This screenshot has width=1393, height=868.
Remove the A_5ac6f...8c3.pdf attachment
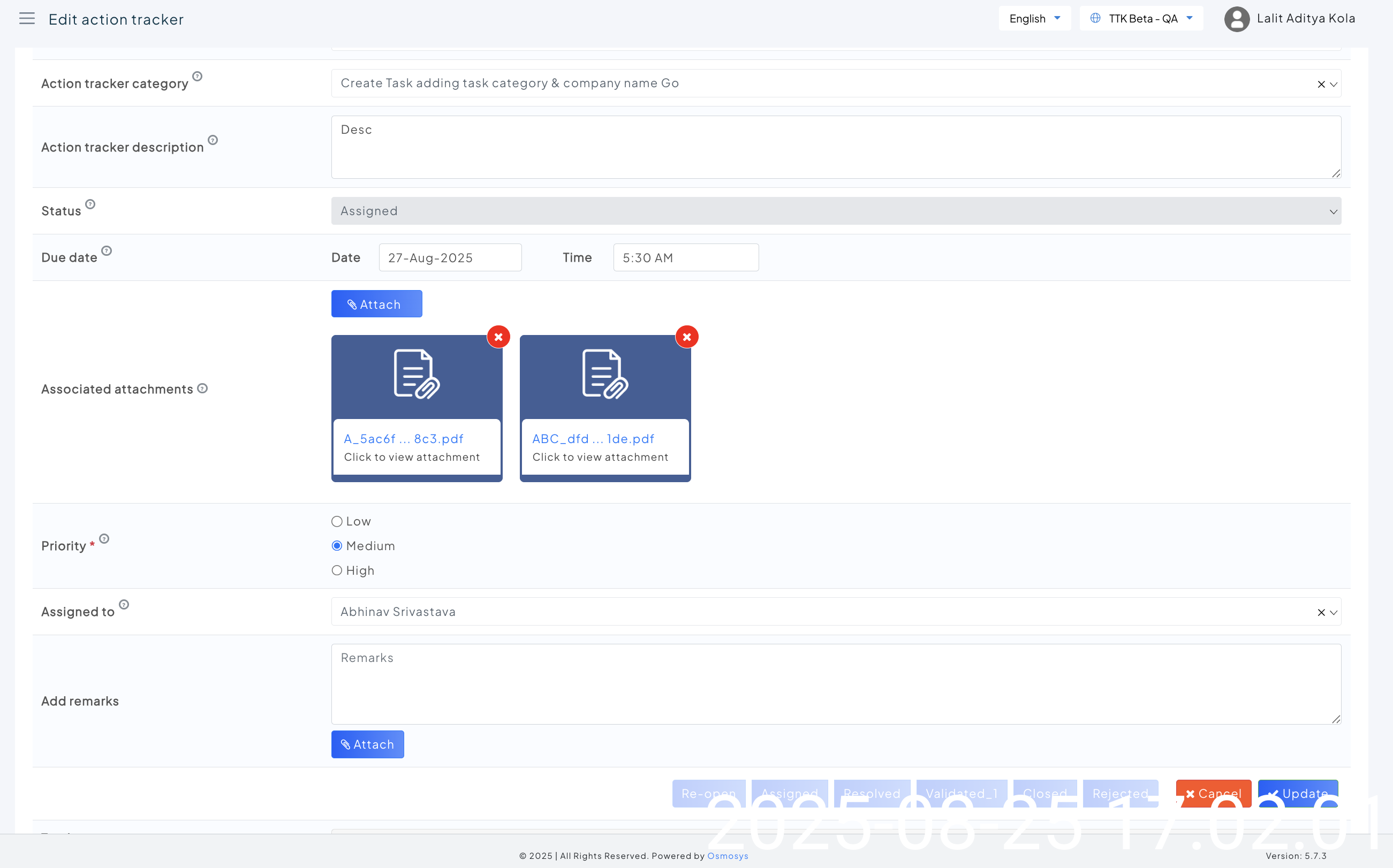click(x=498, y=337)
